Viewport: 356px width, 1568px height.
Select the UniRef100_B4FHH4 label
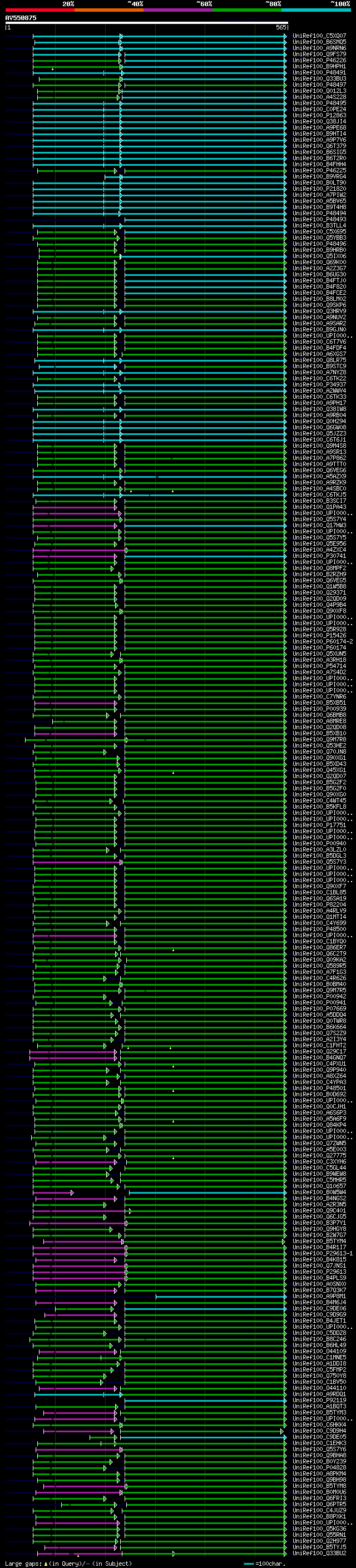tap(319, 164)
